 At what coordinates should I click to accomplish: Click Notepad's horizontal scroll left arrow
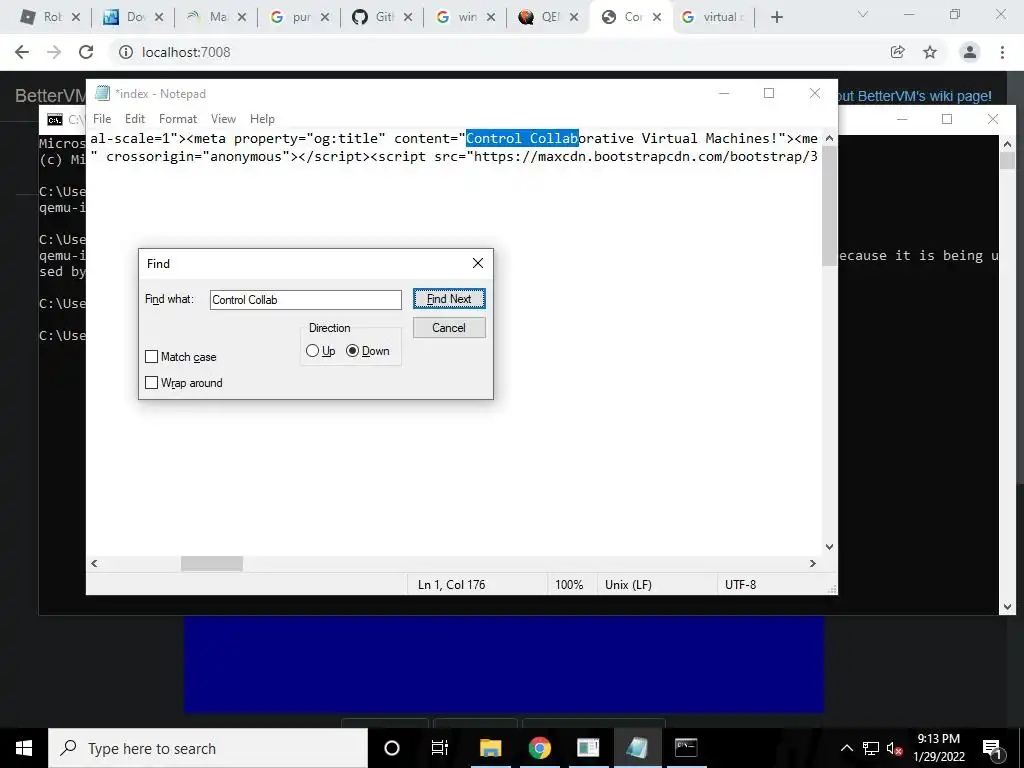pos(95,563)
